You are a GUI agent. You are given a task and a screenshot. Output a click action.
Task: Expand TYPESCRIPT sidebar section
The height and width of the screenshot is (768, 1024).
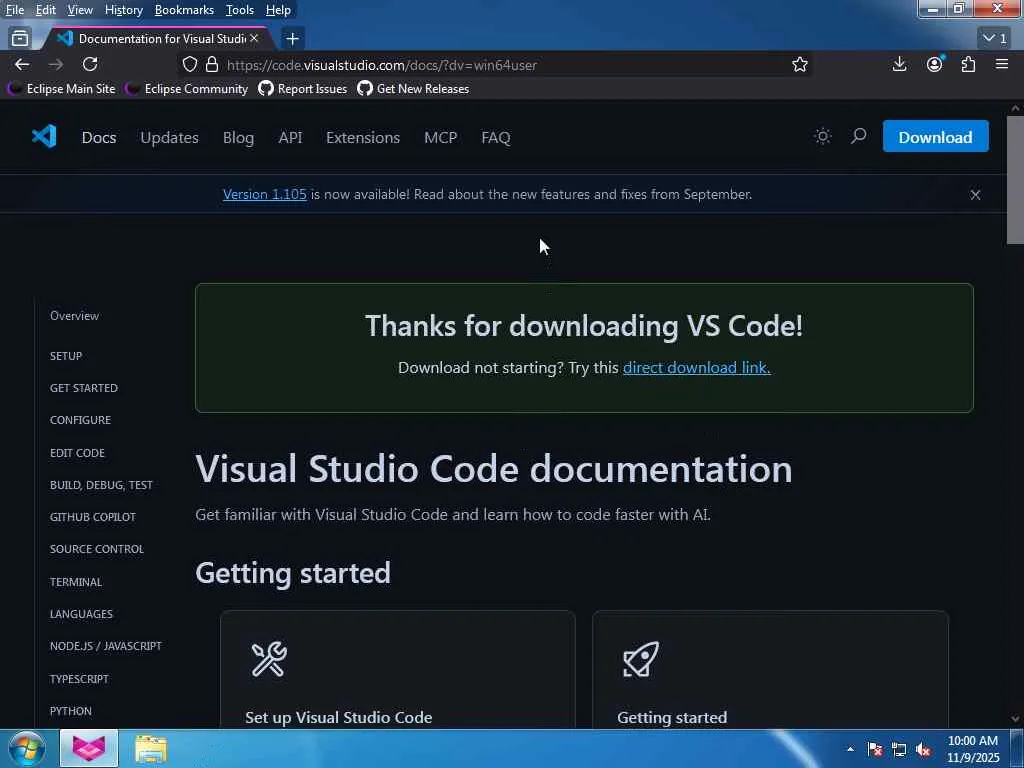click(x=79, y=679)
